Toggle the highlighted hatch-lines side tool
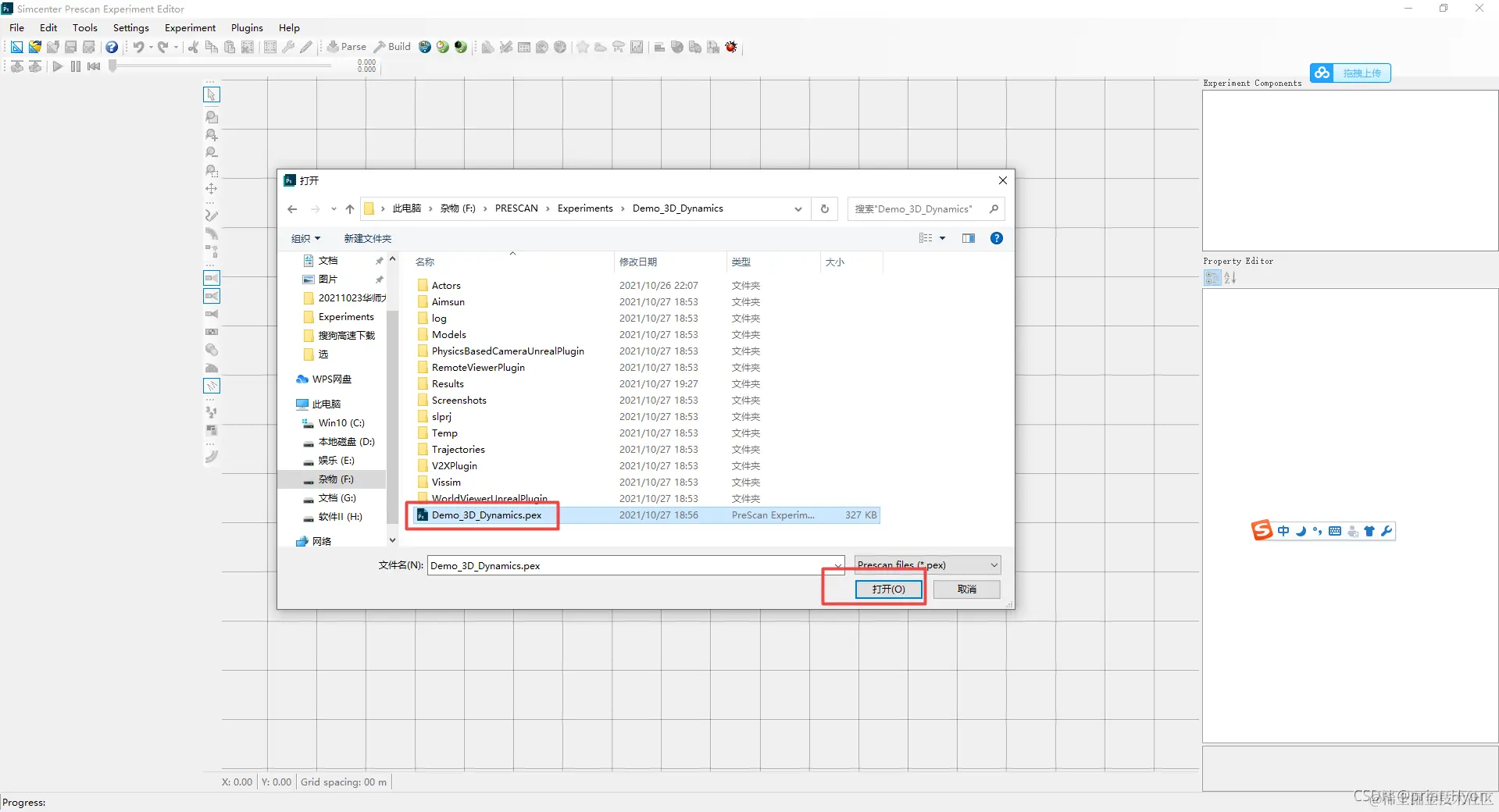The image size is (1499, 812). click(212, 386)
